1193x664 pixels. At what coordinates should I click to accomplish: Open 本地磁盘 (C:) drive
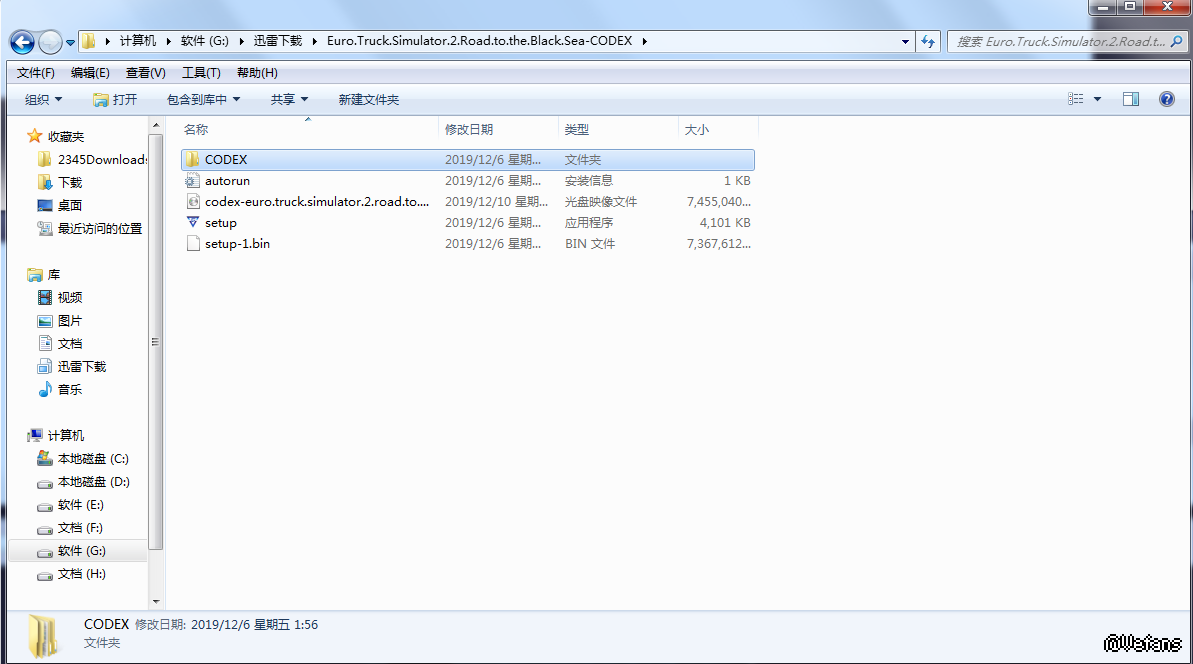[83, 459]
